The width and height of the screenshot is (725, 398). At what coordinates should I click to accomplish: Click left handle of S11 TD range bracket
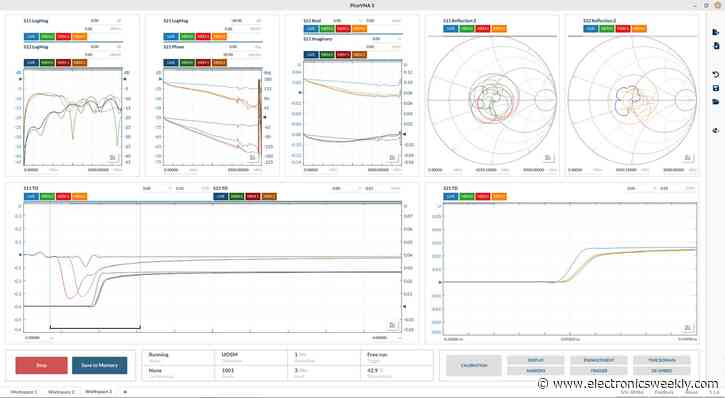tap(50, 327)
